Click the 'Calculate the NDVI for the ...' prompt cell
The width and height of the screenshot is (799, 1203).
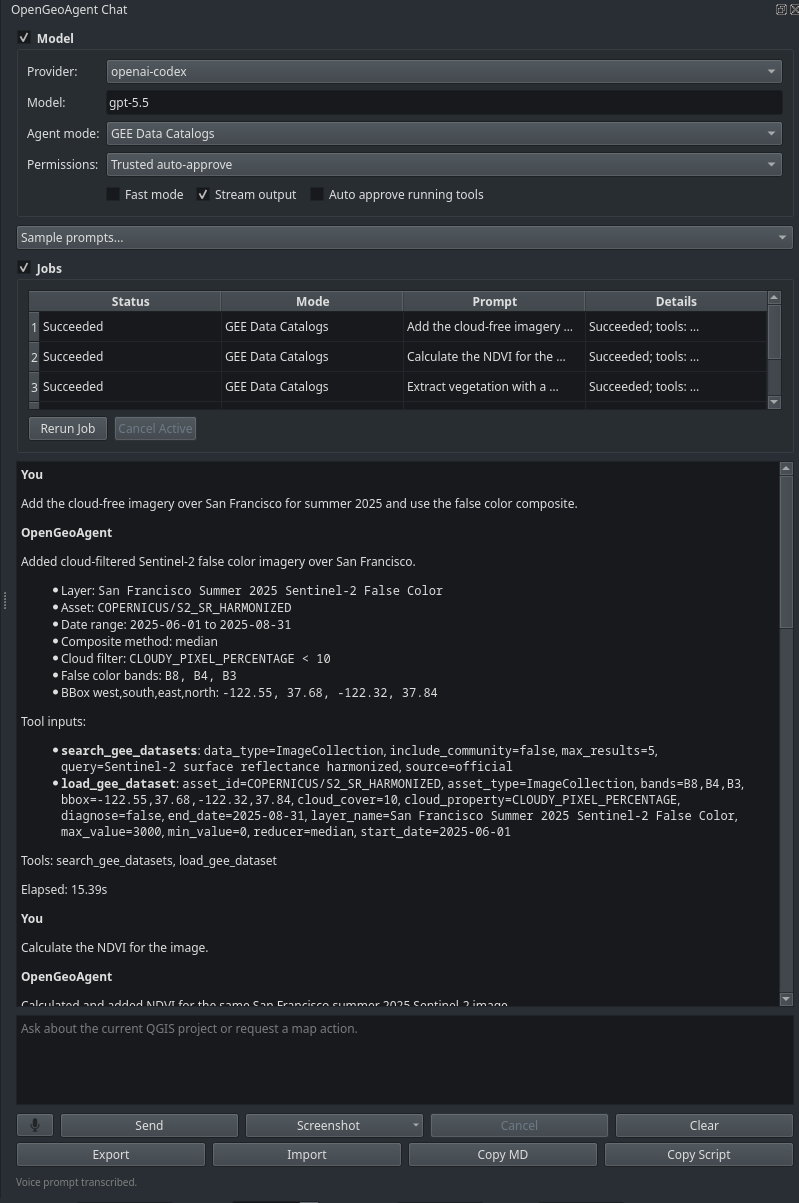[x=494, y=357]
